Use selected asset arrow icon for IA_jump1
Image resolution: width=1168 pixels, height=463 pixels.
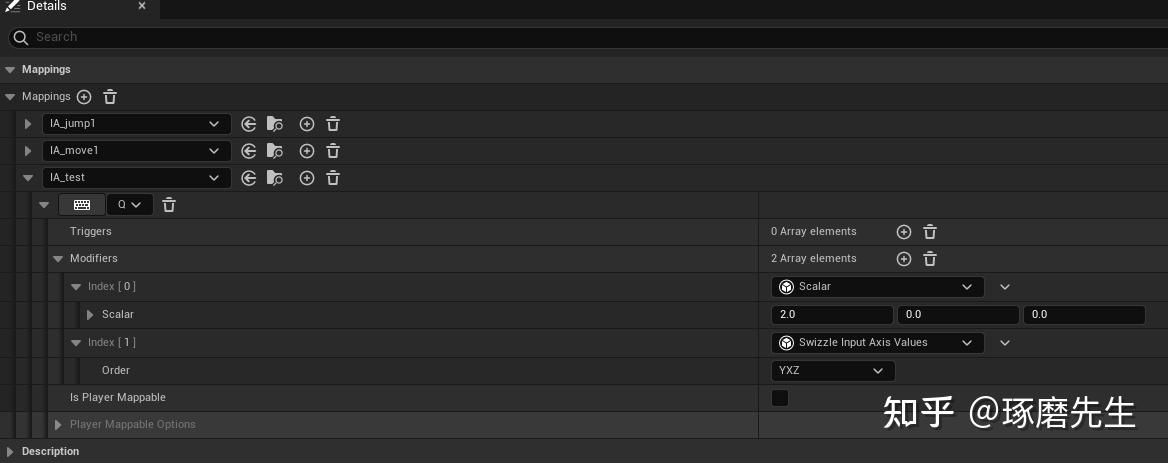249,124
